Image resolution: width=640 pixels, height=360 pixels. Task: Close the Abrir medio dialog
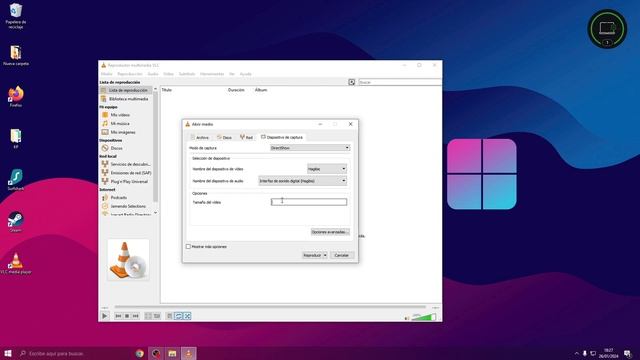click(351, 124)
